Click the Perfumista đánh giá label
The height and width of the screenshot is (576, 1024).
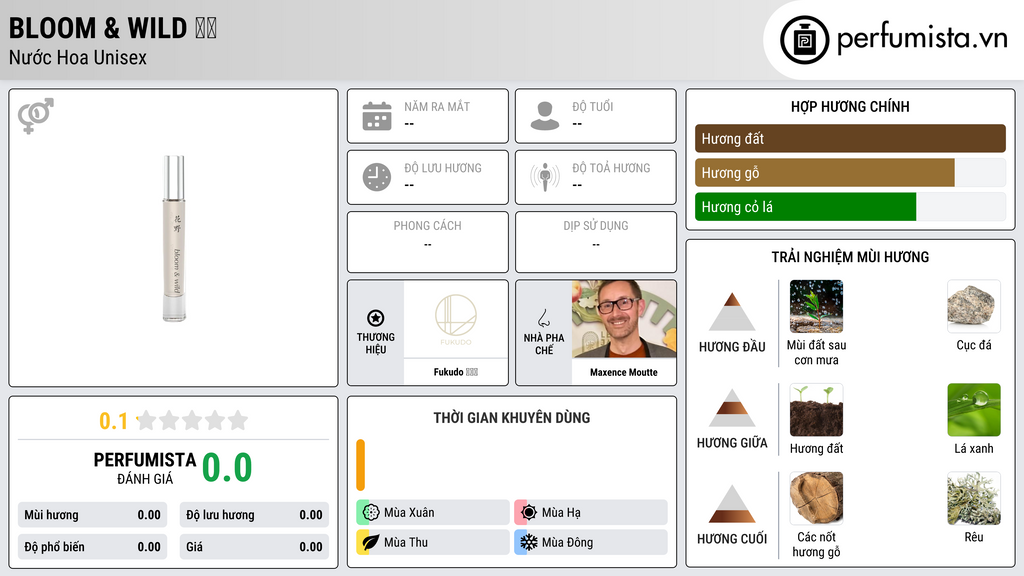tap(145, 468)
